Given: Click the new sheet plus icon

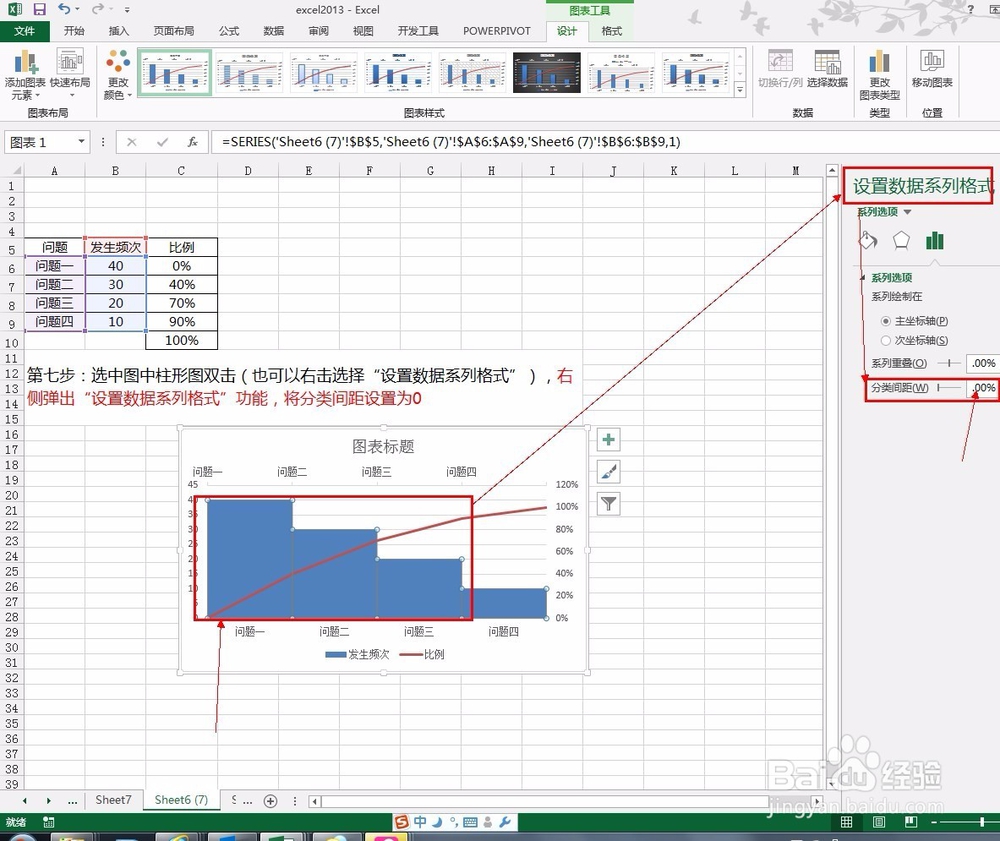Looking at the screenshot, I should pos(270,801).
